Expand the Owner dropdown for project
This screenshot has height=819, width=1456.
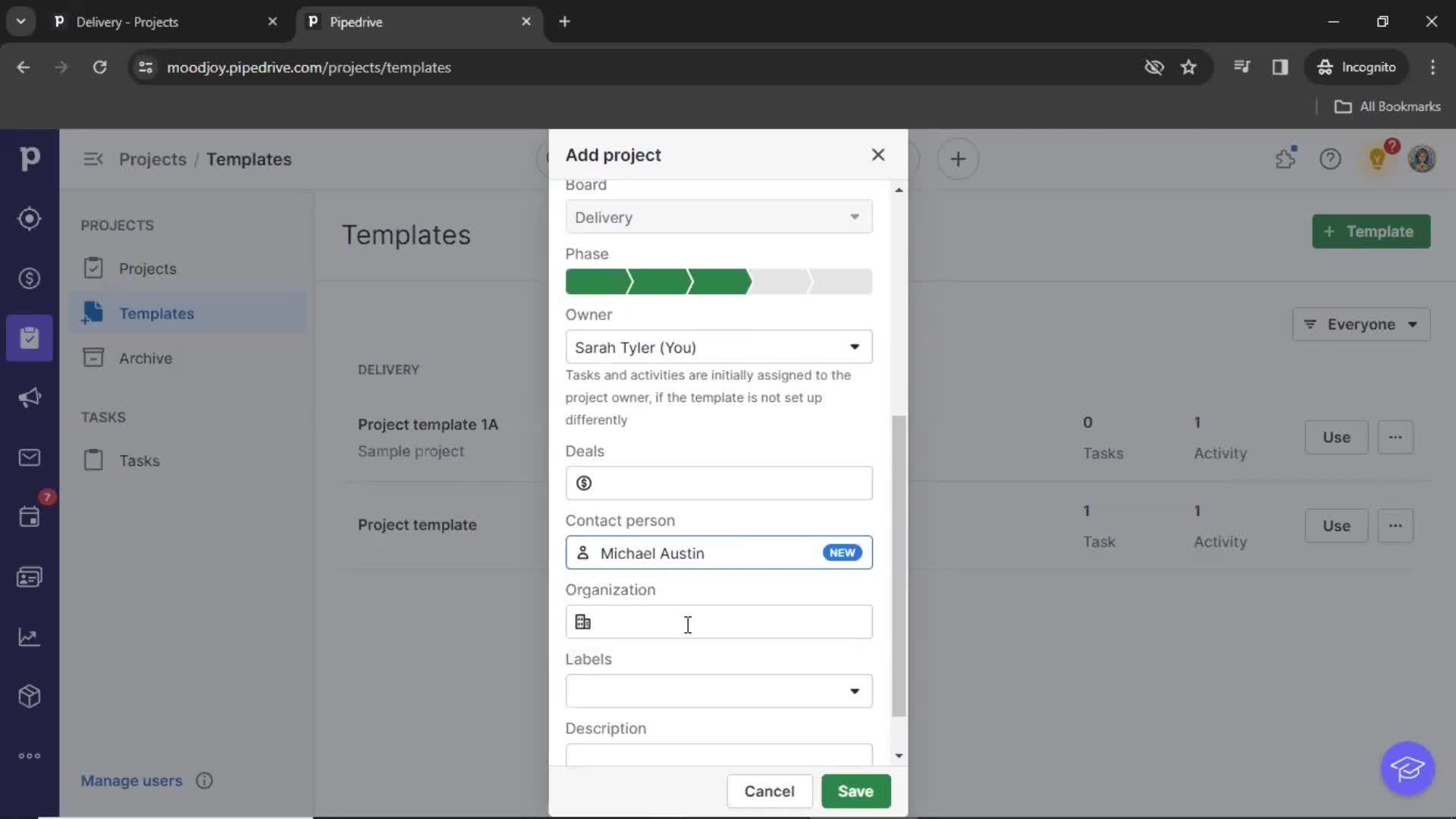tap(854, 347)
